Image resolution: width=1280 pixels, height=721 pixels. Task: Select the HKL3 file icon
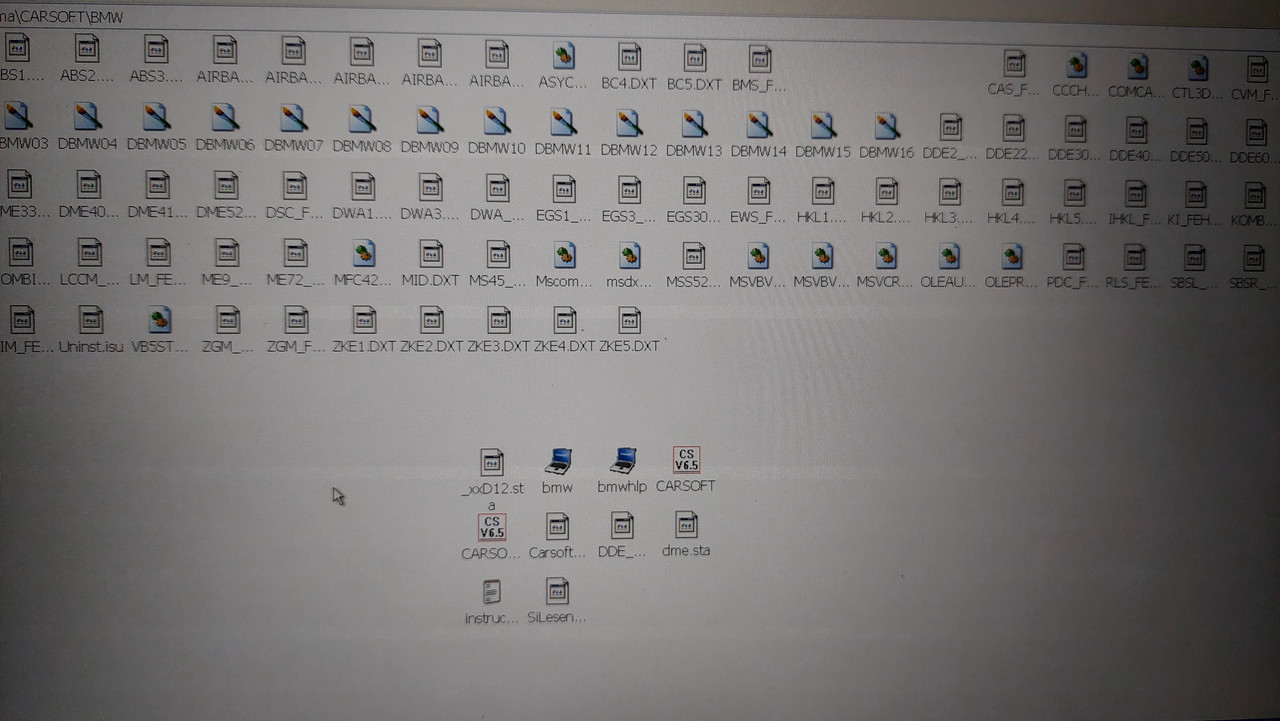pos(950,192)
